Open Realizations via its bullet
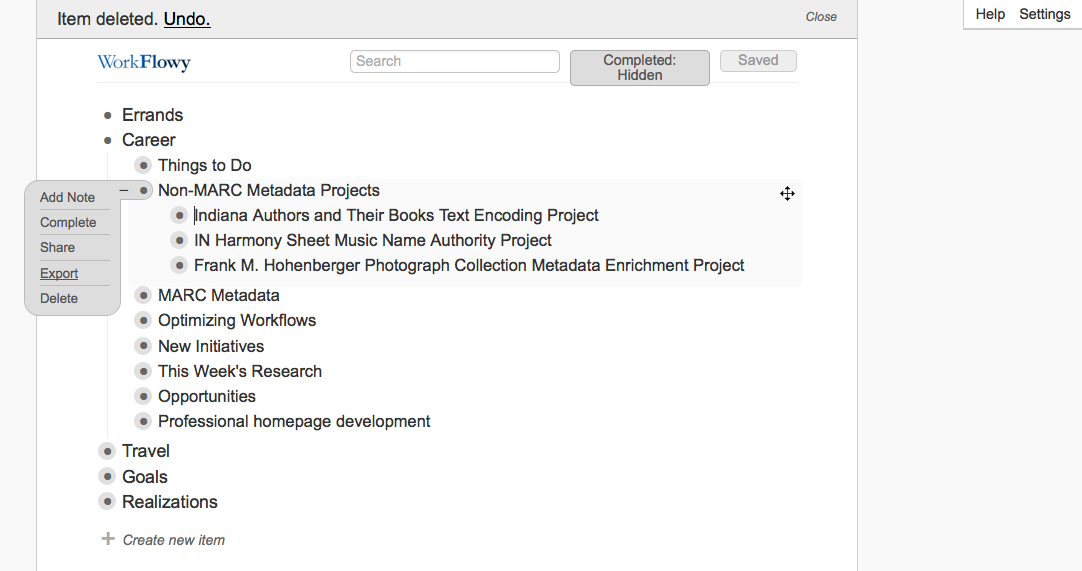Image resolution: width=1082 pixels, height=571 pixels. click(x=107, y=502)
